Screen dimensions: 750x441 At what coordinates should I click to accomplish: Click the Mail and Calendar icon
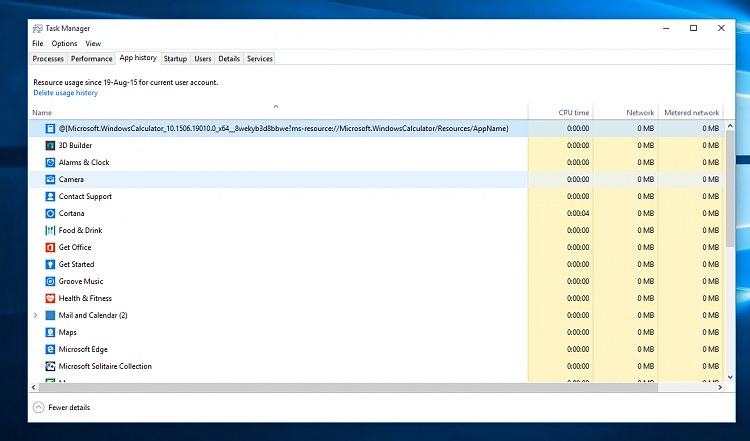(50, 315)
